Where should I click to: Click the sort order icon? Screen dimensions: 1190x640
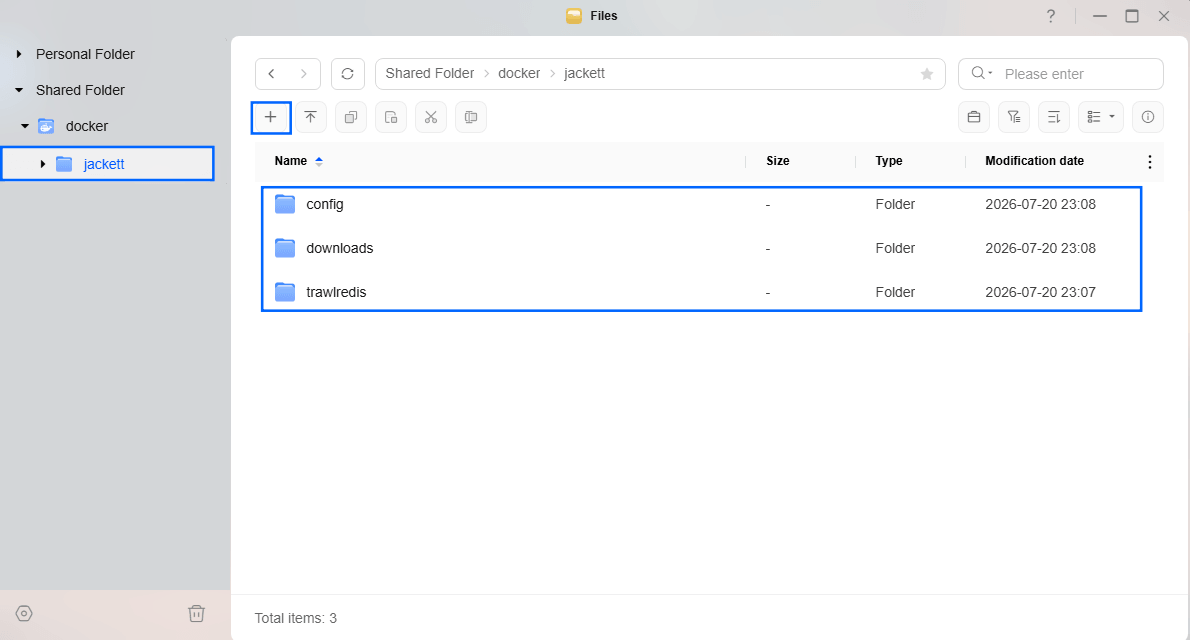coord(1054,117)
